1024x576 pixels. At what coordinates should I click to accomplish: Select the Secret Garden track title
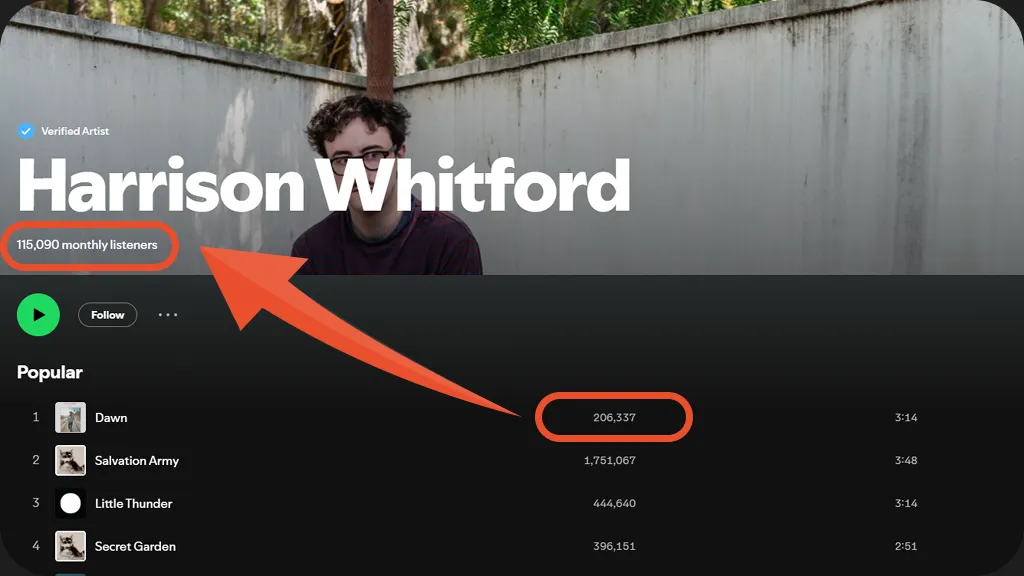click(x=135, y=547)
